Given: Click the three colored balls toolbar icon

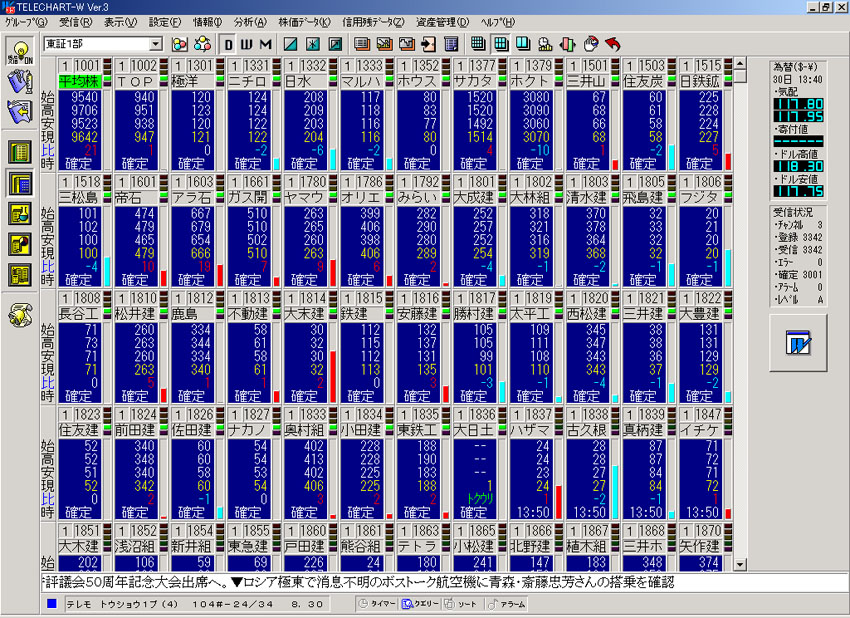Looking at the screenshot, I should (x=179, y=44).
